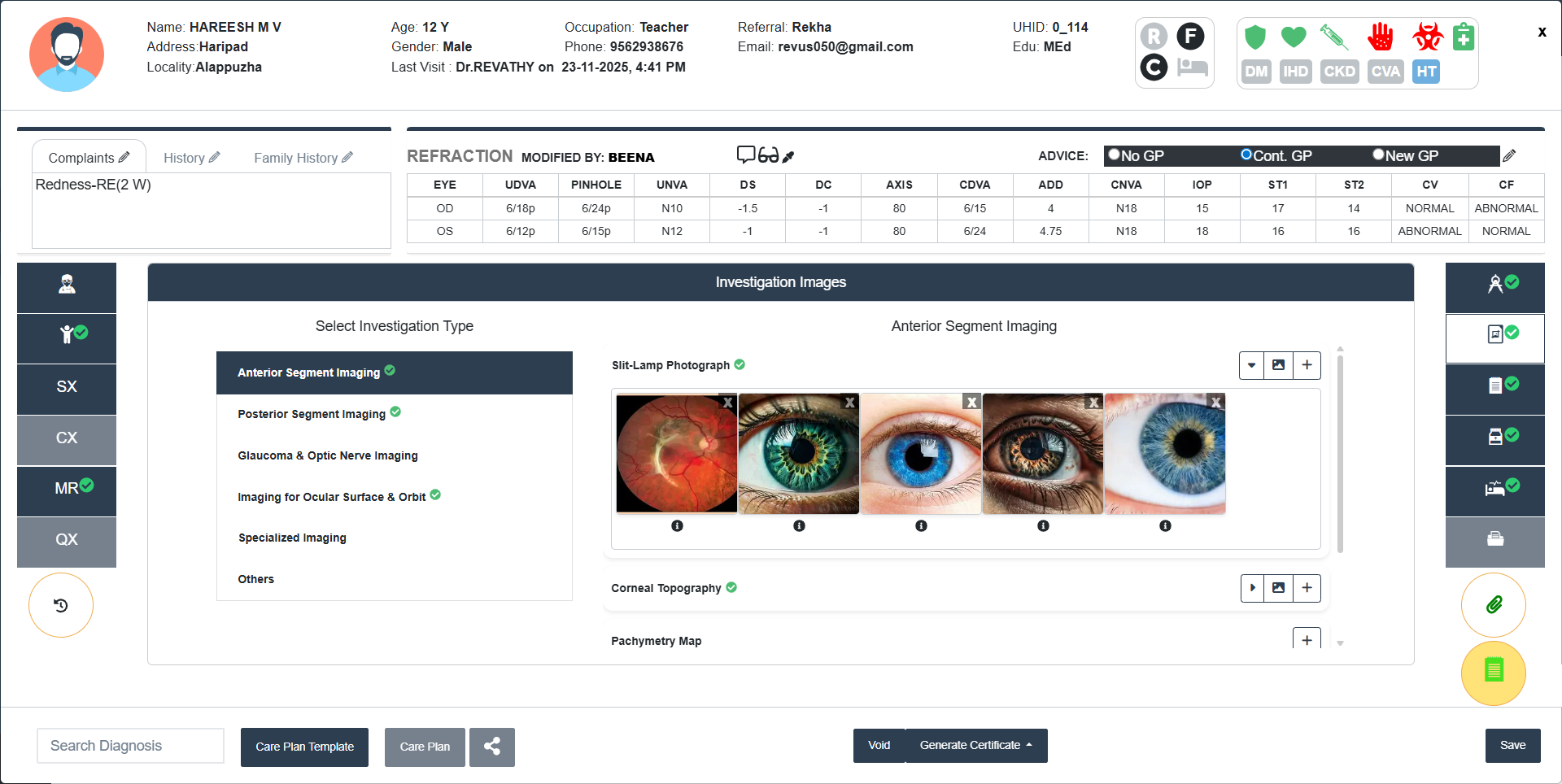Screen dimensions: 1562x784
Task: Select the No GP radio option
Action: [1115, 155]
